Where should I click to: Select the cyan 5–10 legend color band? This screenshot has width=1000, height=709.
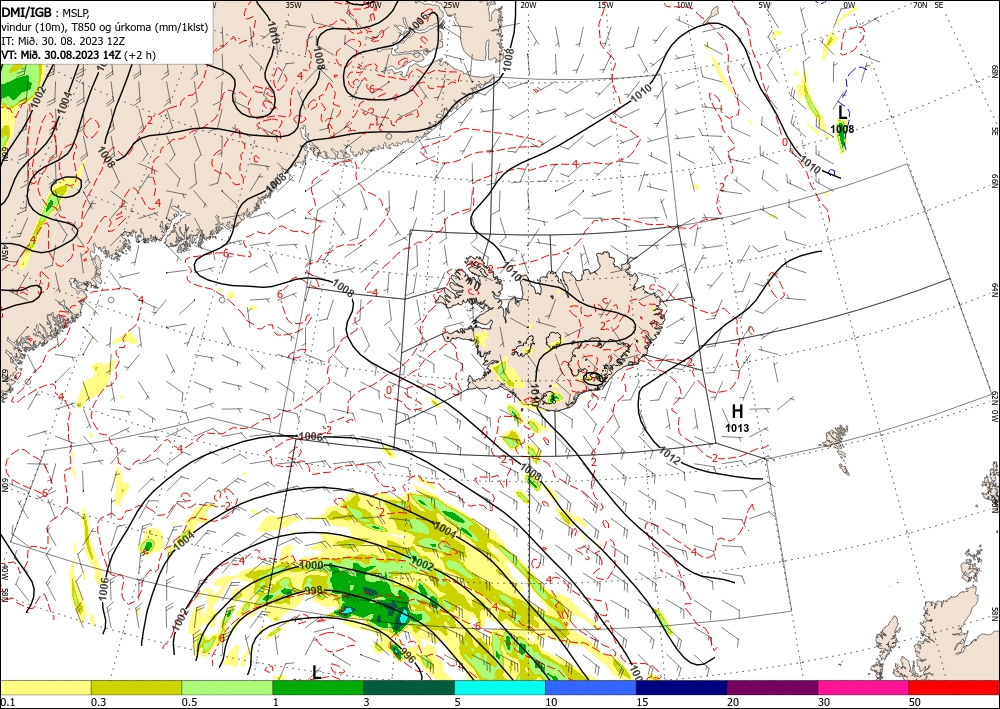(x=500, y=687)
